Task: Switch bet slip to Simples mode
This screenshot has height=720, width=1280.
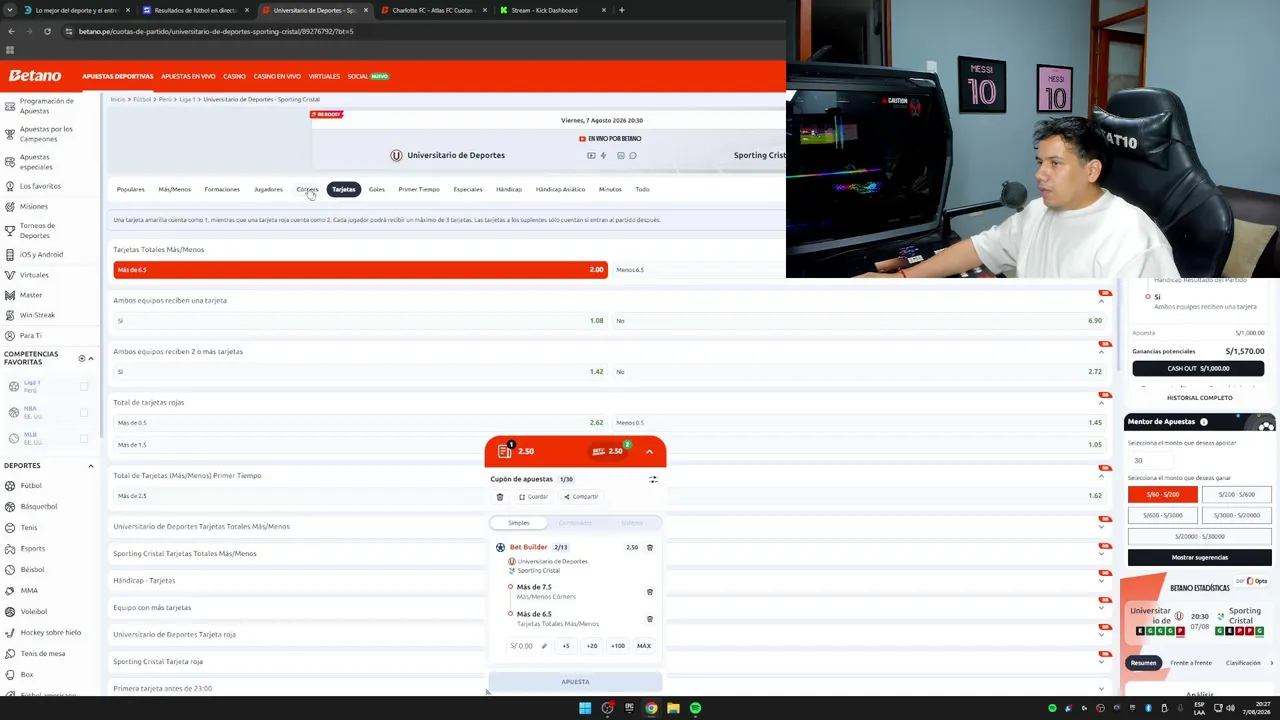Action: (x=518, y=523)
